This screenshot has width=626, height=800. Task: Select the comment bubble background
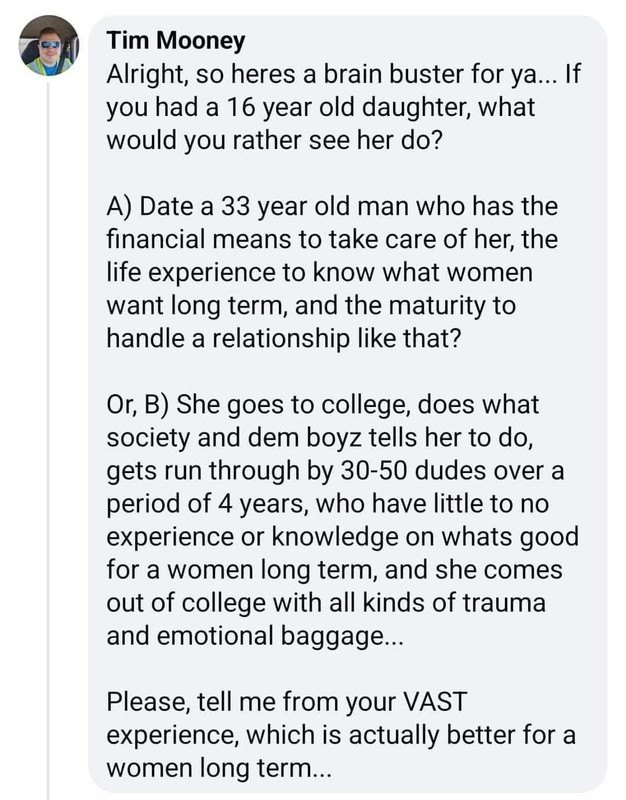[347, 404]
